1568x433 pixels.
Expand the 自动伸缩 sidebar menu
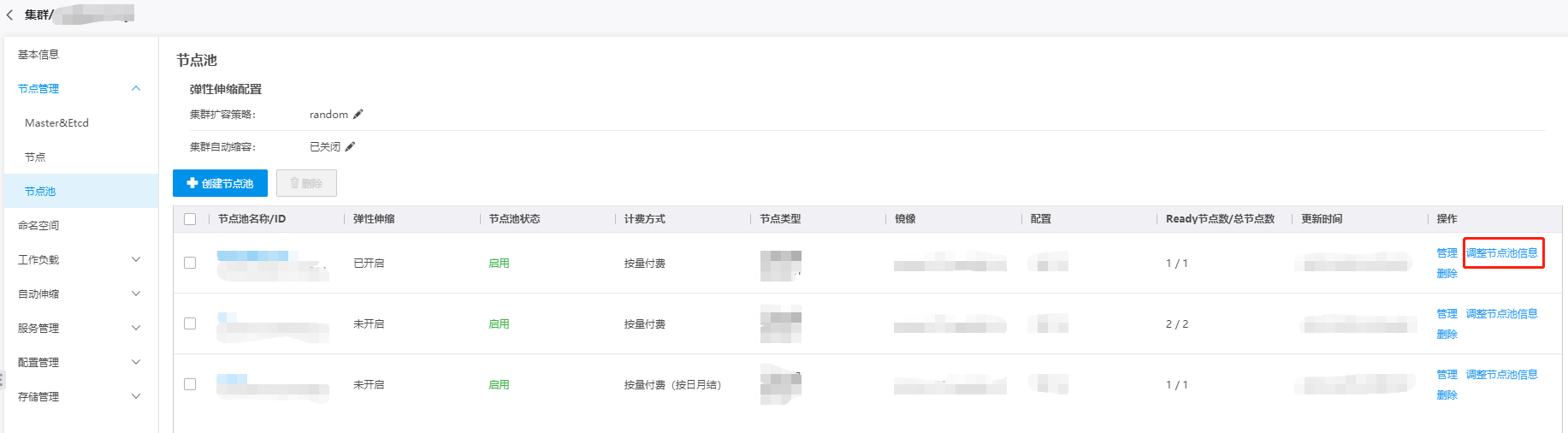click(135, 294)
